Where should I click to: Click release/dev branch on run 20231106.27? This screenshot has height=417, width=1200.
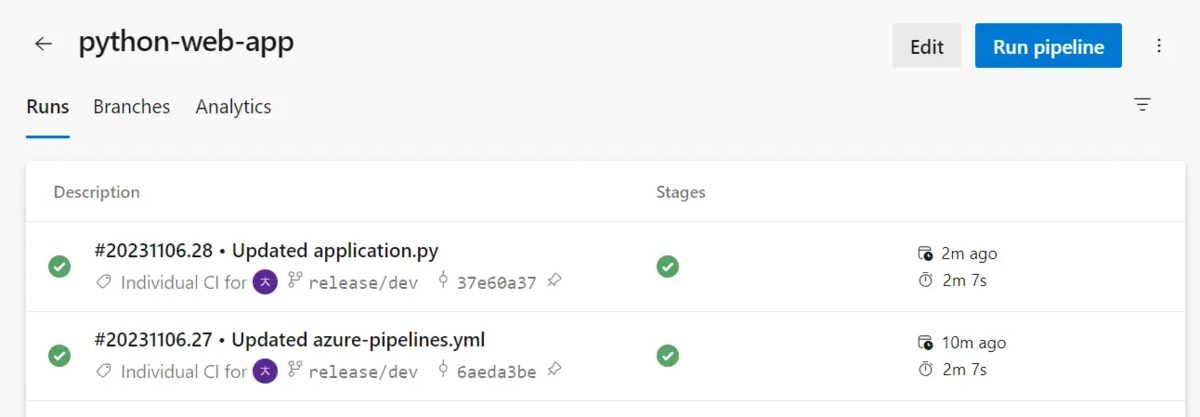click(363, 372)
